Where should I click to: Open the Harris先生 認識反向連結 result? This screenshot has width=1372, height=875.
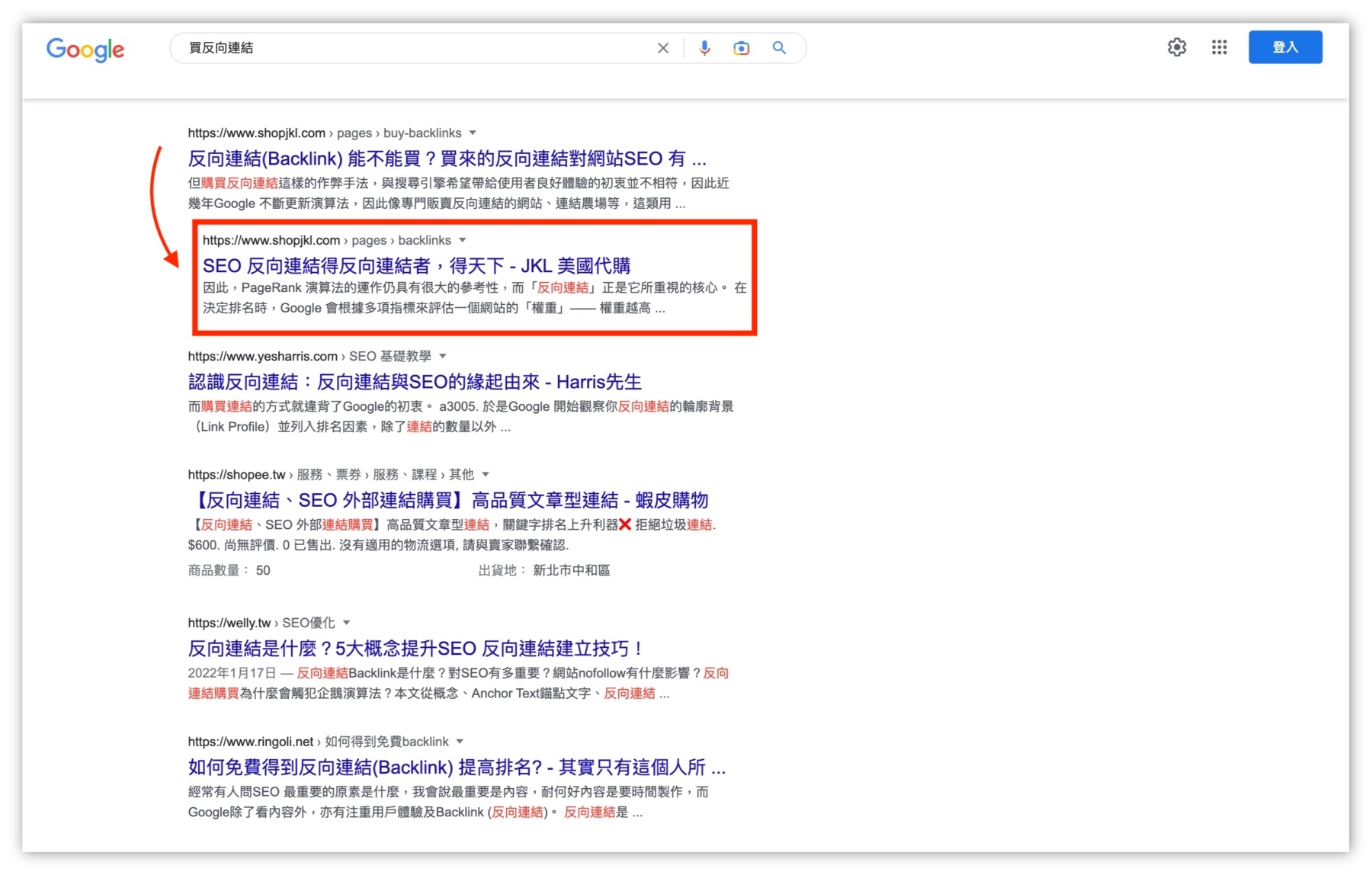(x=415, y=382)
